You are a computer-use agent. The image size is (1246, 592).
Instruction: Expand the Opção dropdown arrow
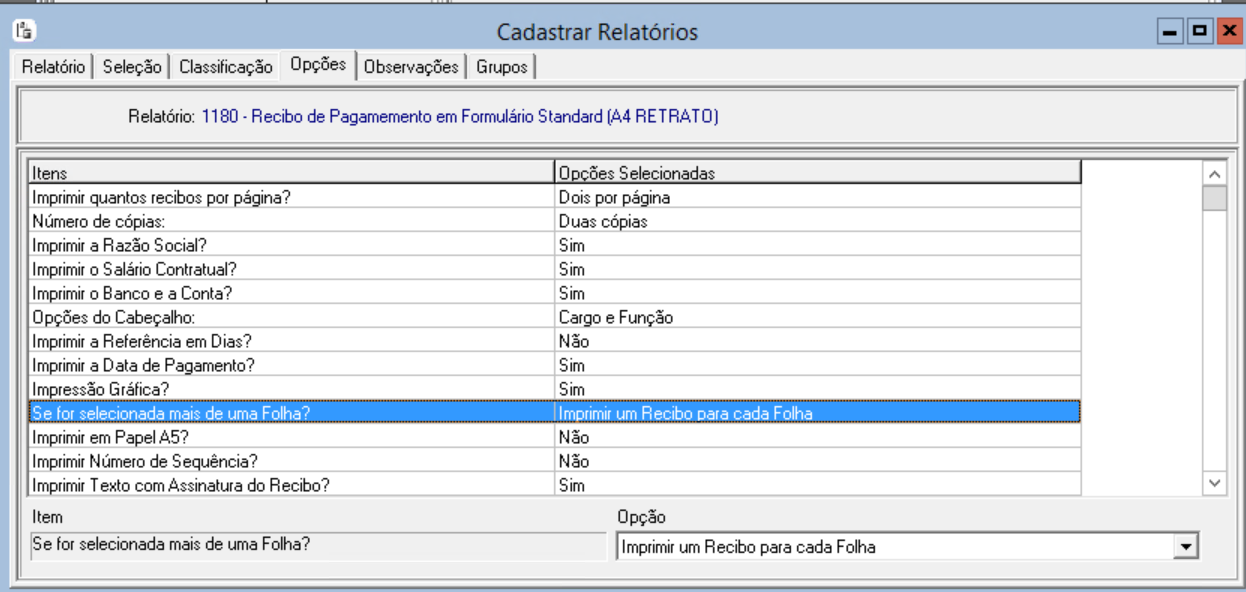pyautogui.click(x=1186, y=547)
